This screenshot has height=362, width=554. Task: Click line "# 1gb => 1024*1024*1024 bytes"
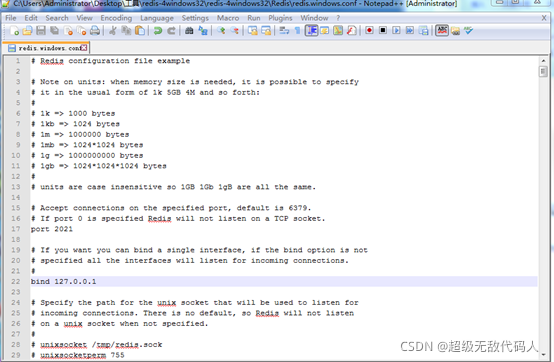pos(99,166)
